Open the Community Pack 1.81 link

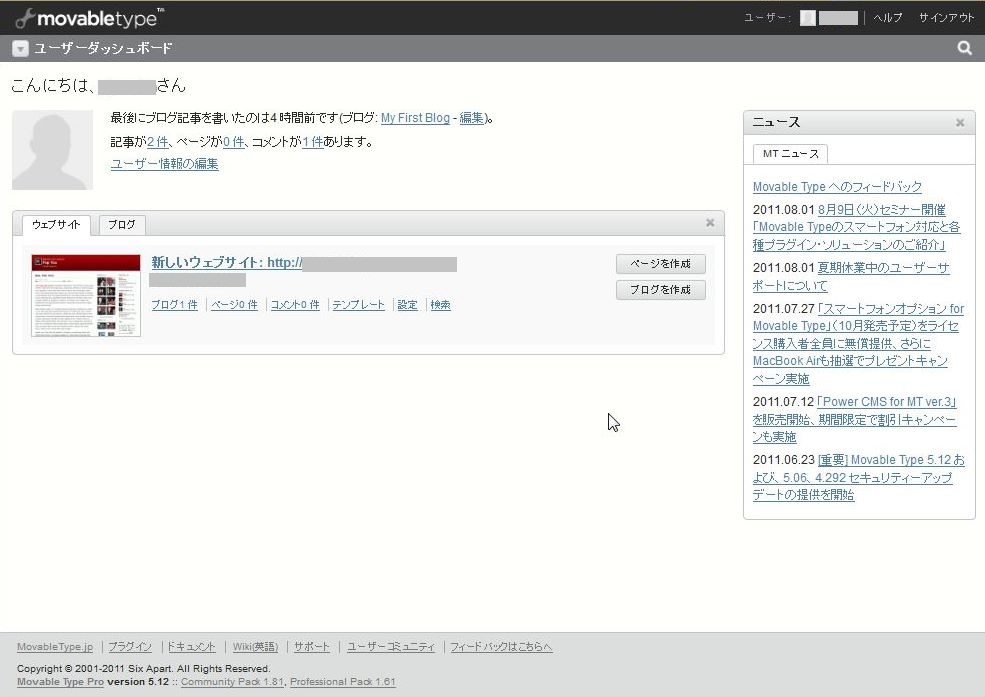[x=232, y=682]
